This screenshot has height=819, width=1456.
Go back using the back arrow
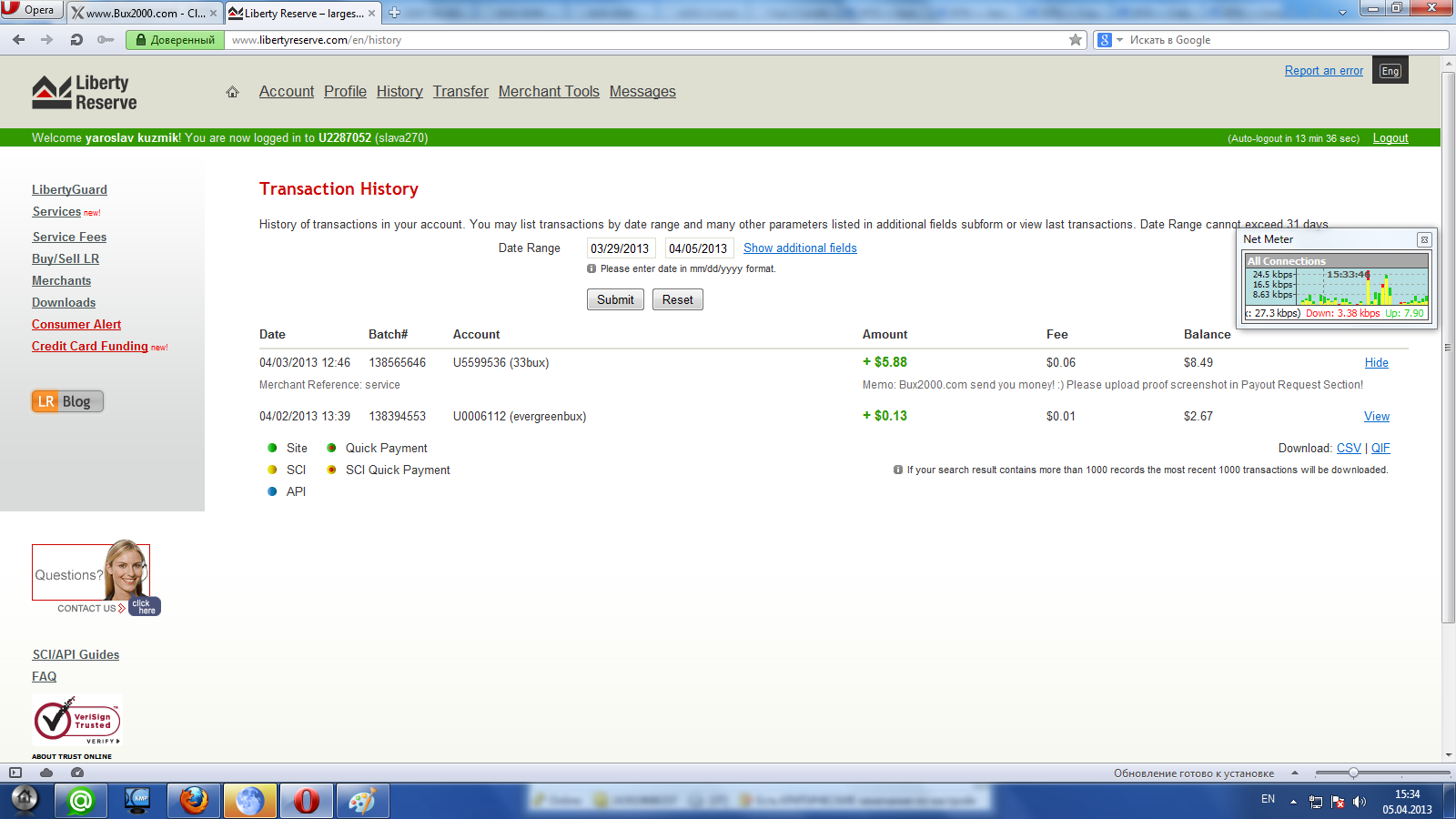point(19,40)
